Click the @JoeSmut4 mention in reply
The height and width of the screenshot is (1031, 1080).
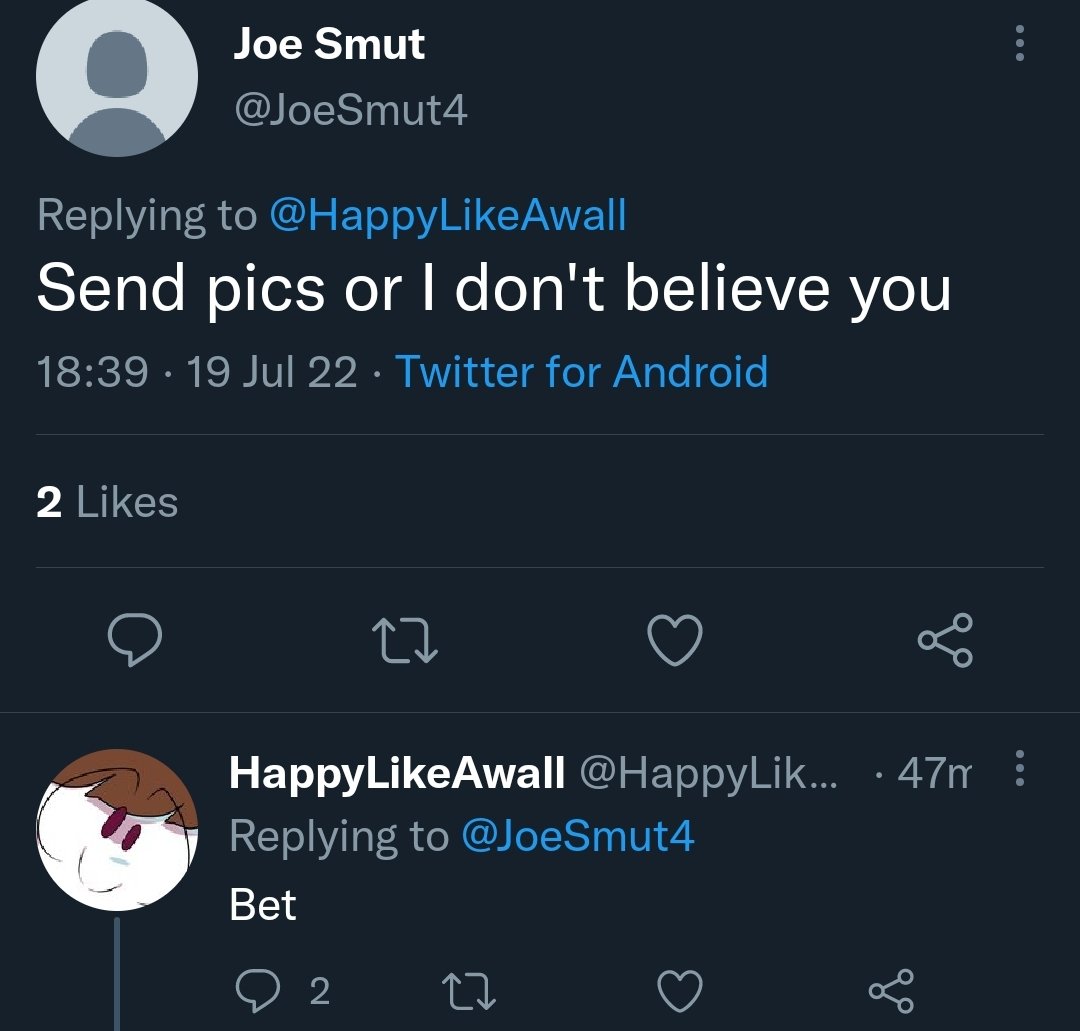[577, 836]
